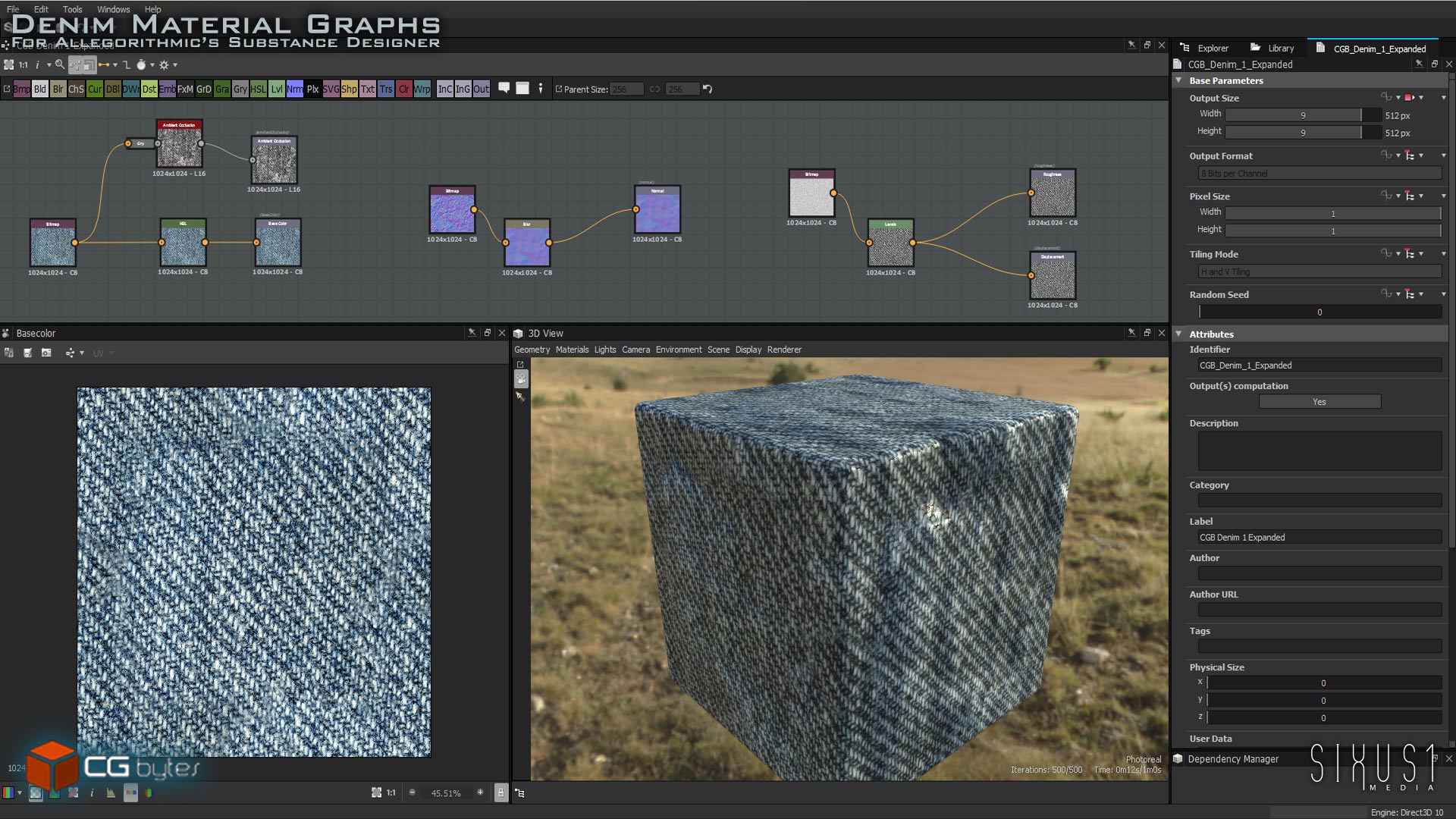
Task: Zoom in on the Basecolor 2D view
Action: coord(480,792)
